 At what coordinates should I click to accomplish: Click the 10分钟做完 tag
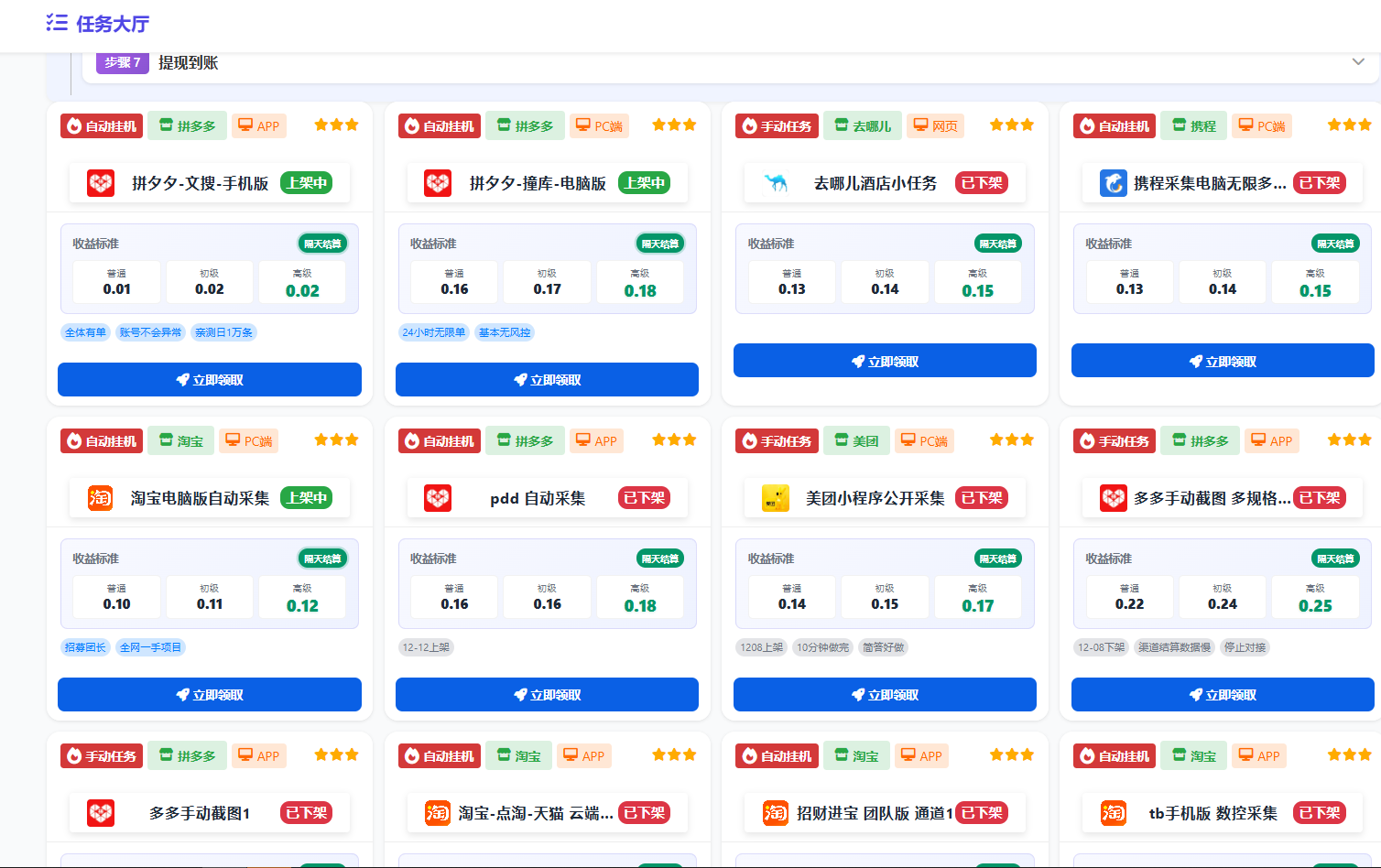(822, 647)
